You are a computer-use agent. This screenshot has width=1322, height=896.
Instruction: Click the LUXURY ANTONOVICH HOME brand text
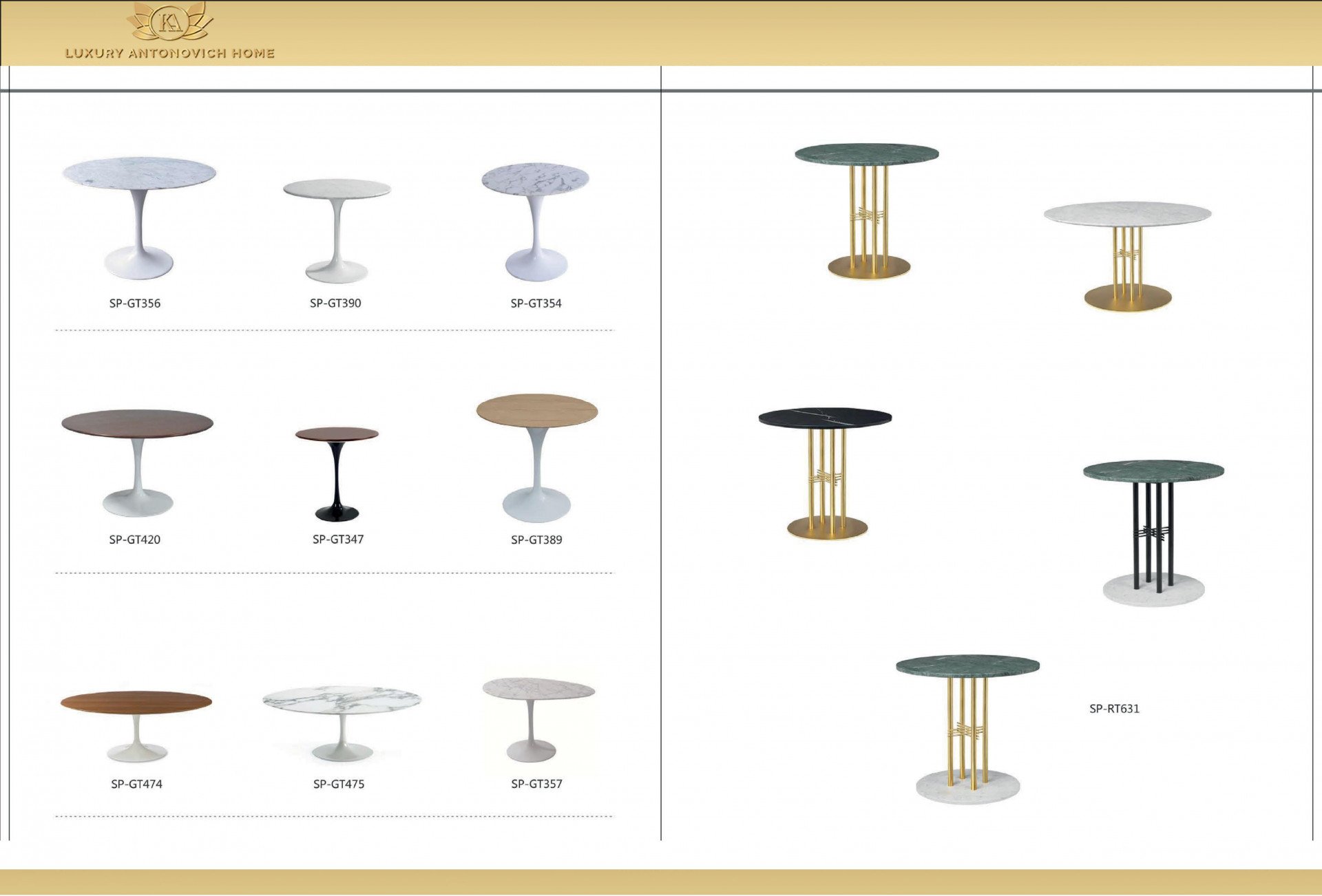tap(170, 53)
